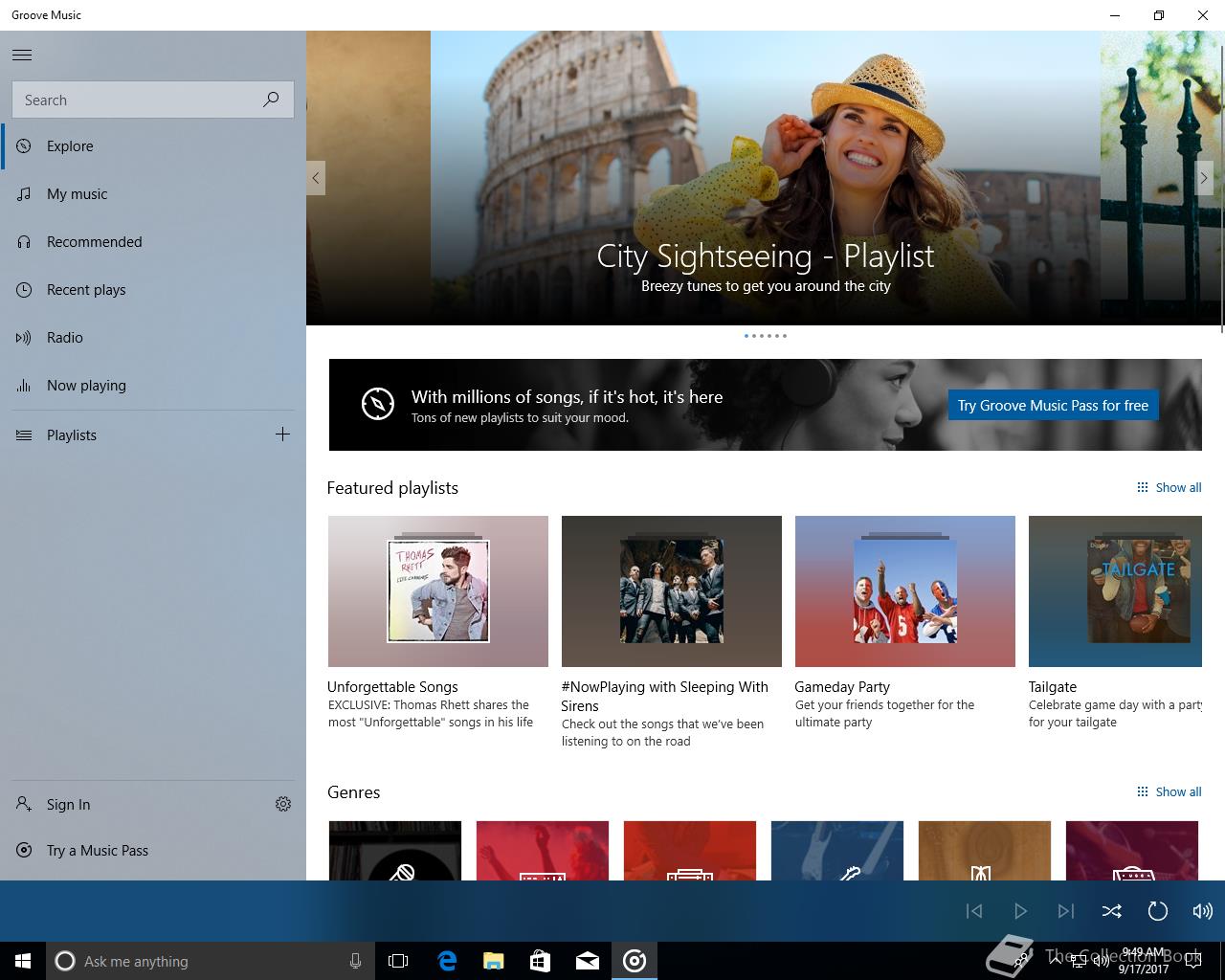Open Mail app from taskbar

(588, 961)
